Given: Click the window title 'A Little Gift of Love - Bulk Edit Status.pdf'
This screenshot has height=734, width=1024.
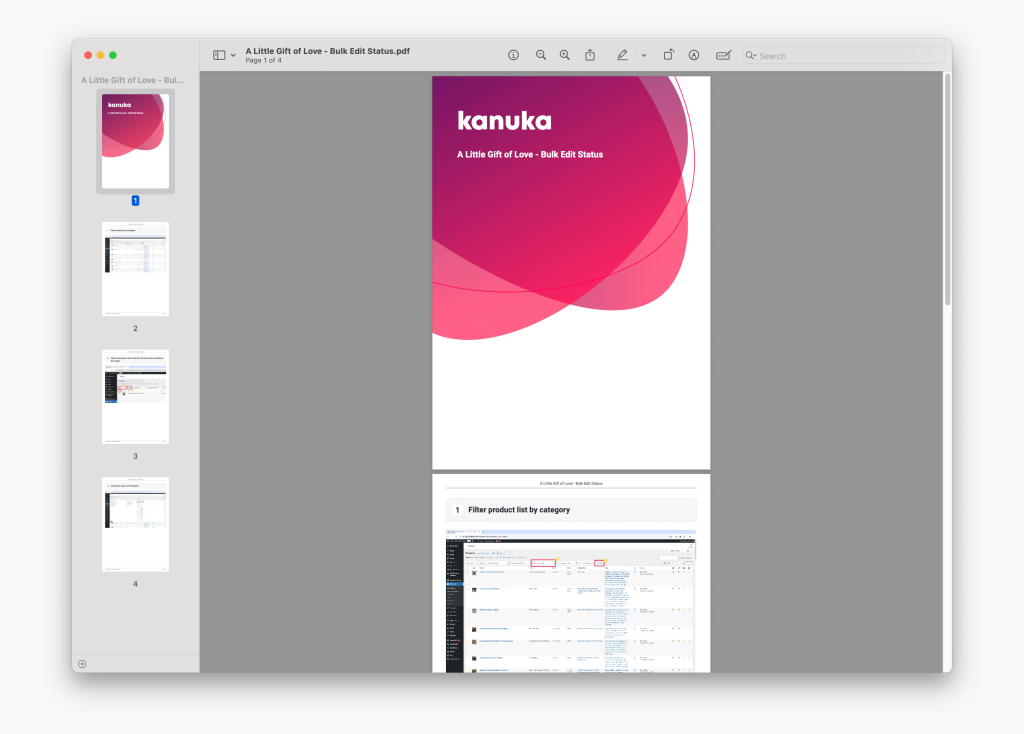Looking at the screenshot, I should pos(328,51).
